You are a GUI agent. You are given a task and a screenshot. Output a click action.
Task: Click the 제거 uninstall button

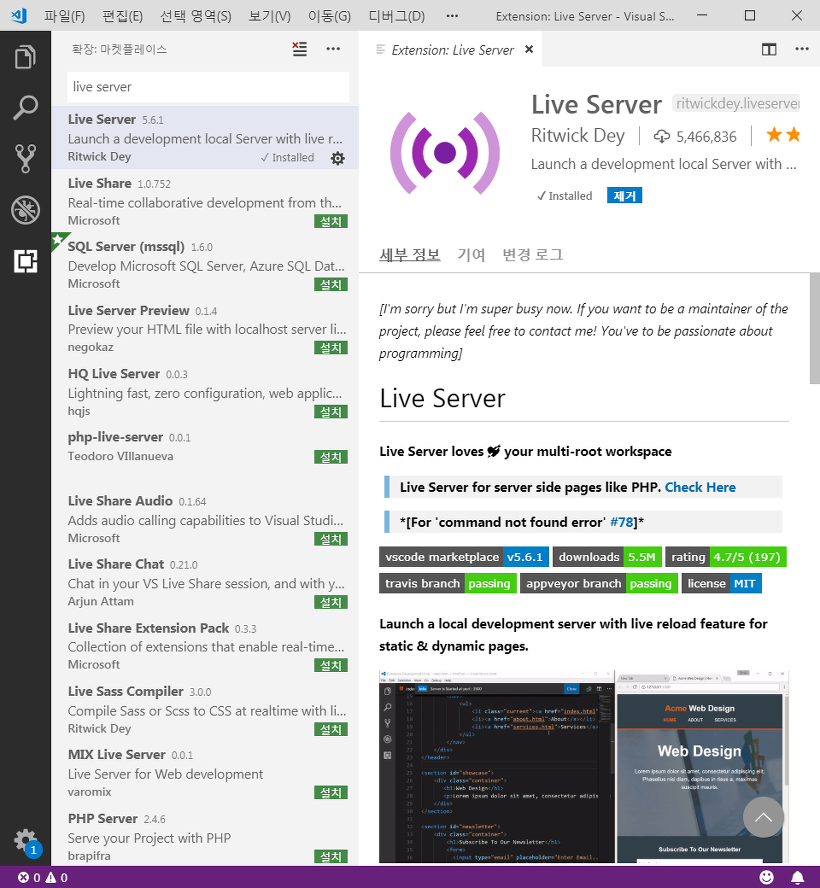tap(624, 195)
